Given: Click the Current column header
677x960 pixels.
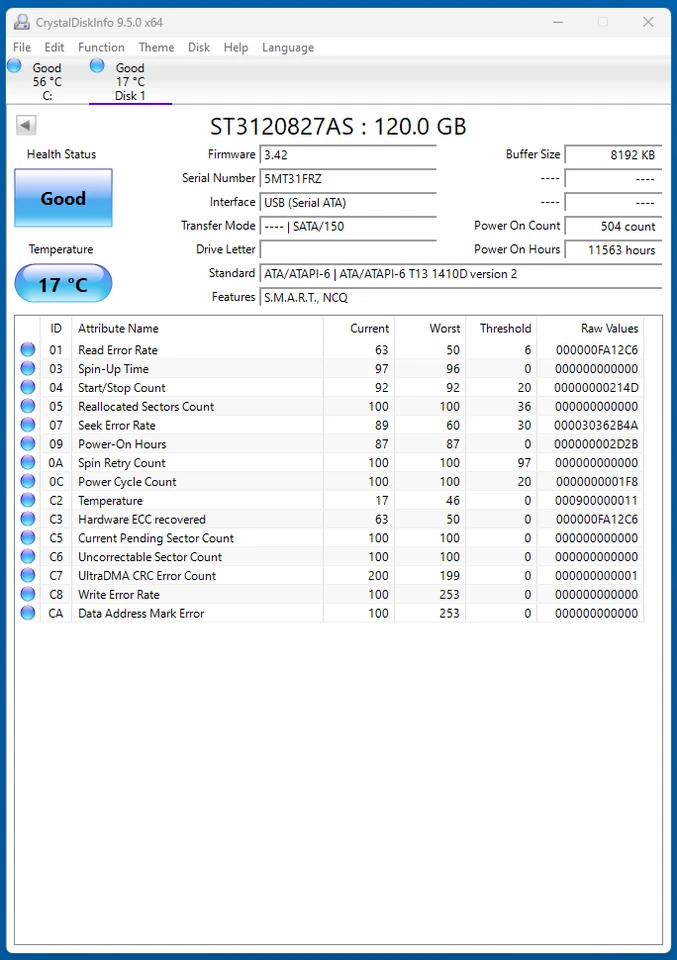Looking at the screenshot, I should (359, 328).
